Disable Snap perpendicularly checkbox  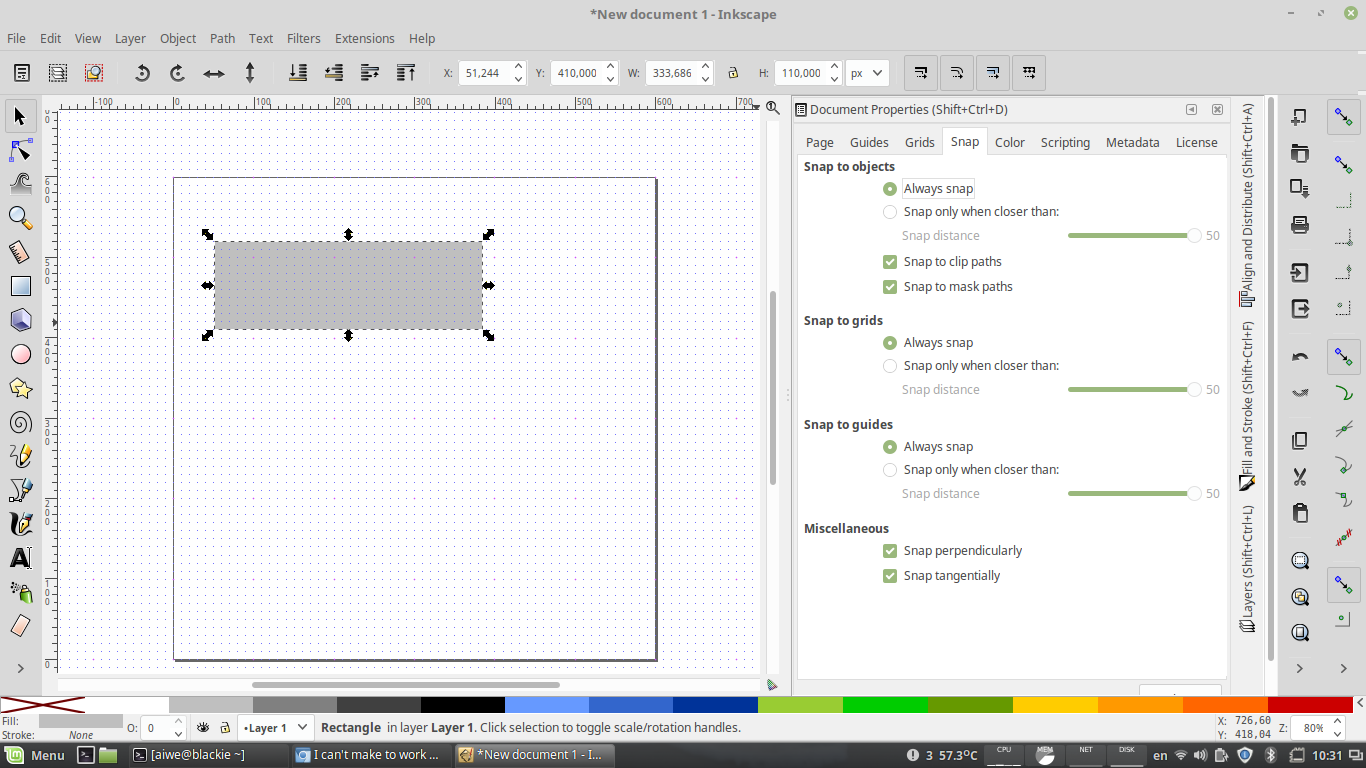pyautogui.click(x=890, y=551)
